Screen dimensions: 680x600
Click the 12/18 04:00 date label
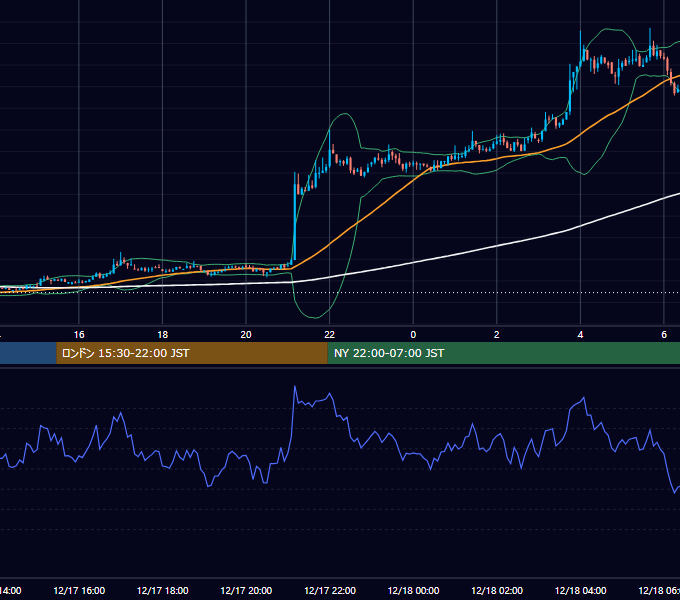coord(580,590)
